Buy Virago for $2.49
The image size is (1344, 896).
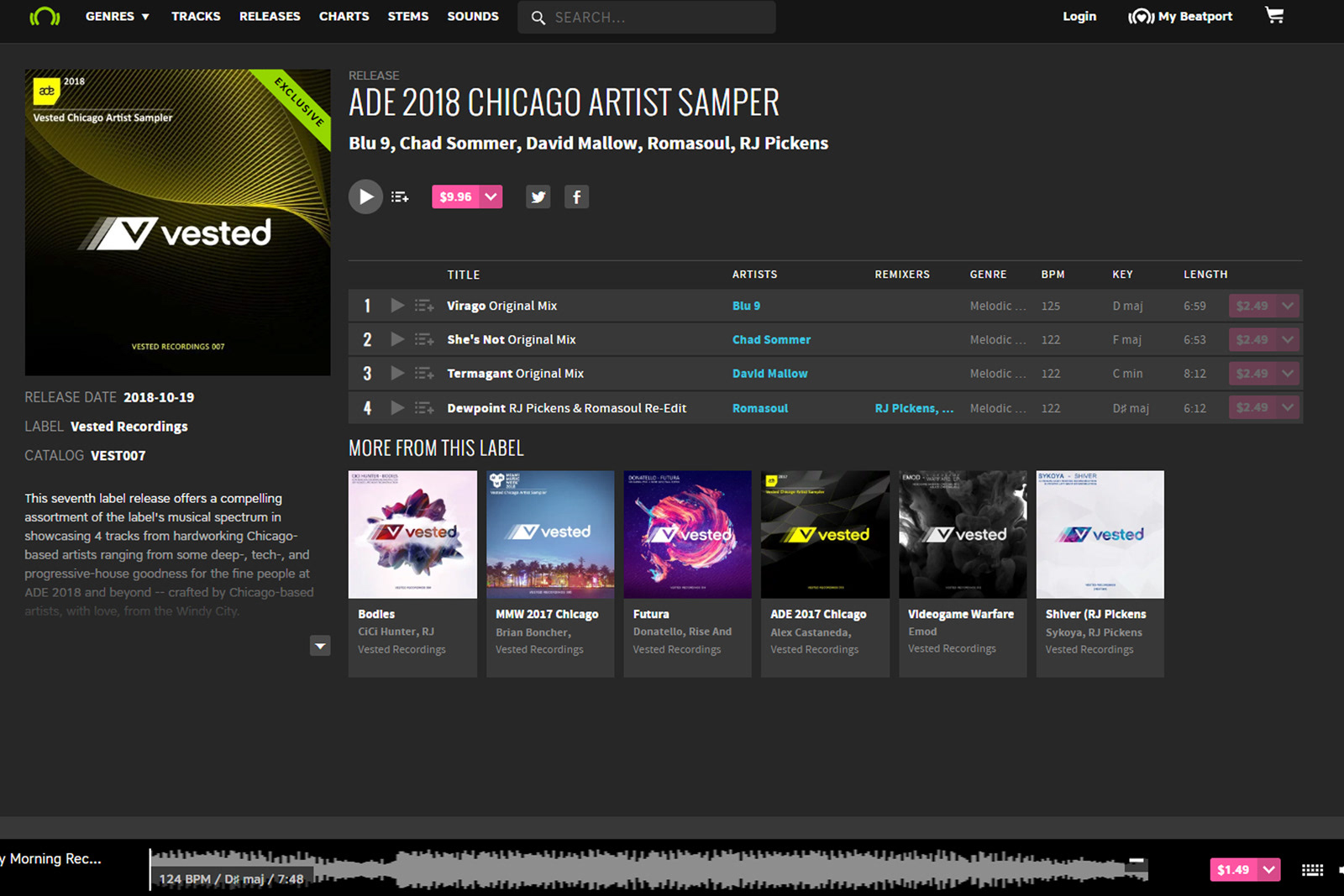(x=1252, y=306)
